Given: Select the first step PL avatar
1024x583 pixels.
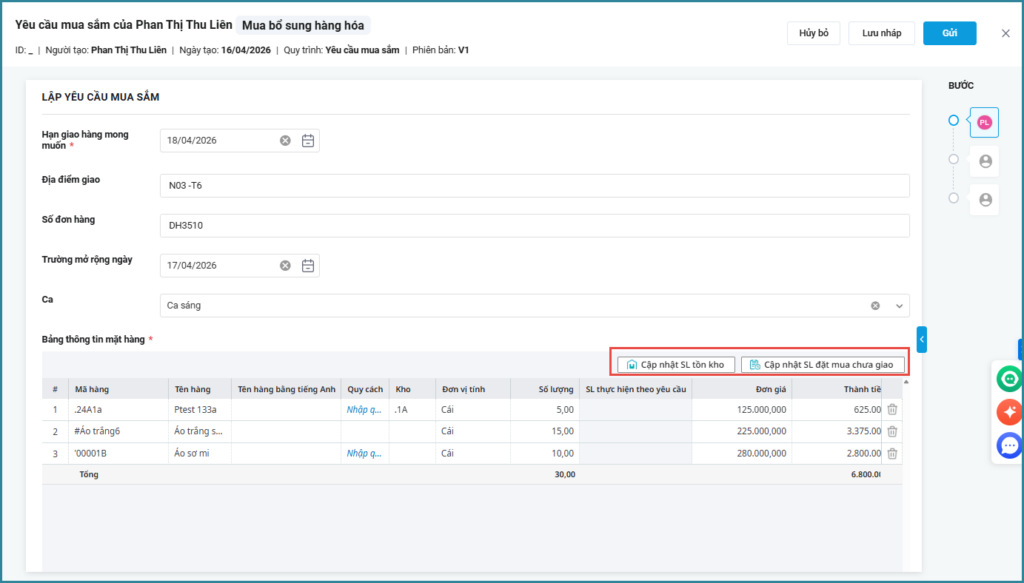Looking at the screenshot, I should point(984,122).
